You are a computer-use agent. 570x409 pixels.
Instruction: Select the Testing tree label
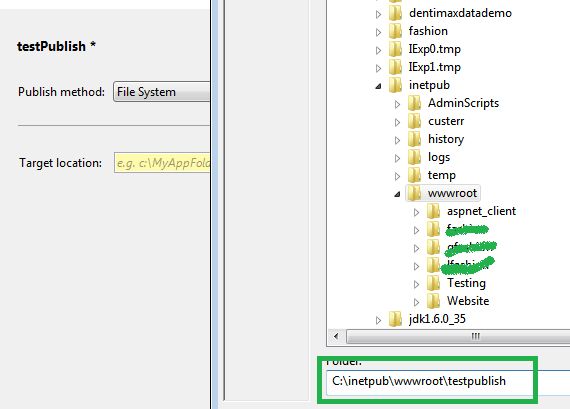(x=466, y=283)
